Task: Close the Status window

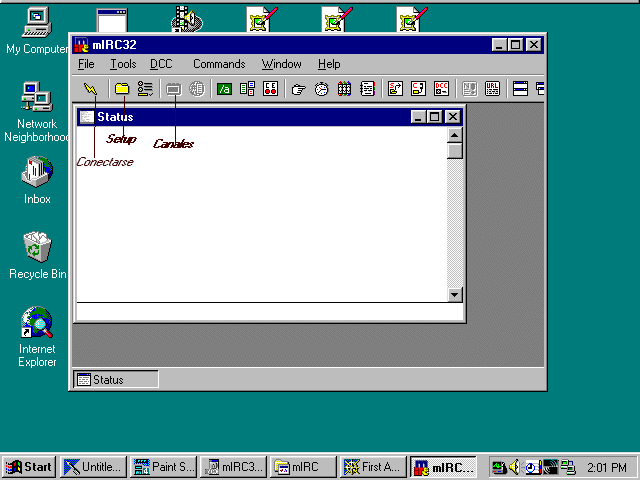Action: pyautogui.click(x=453, y=117)
